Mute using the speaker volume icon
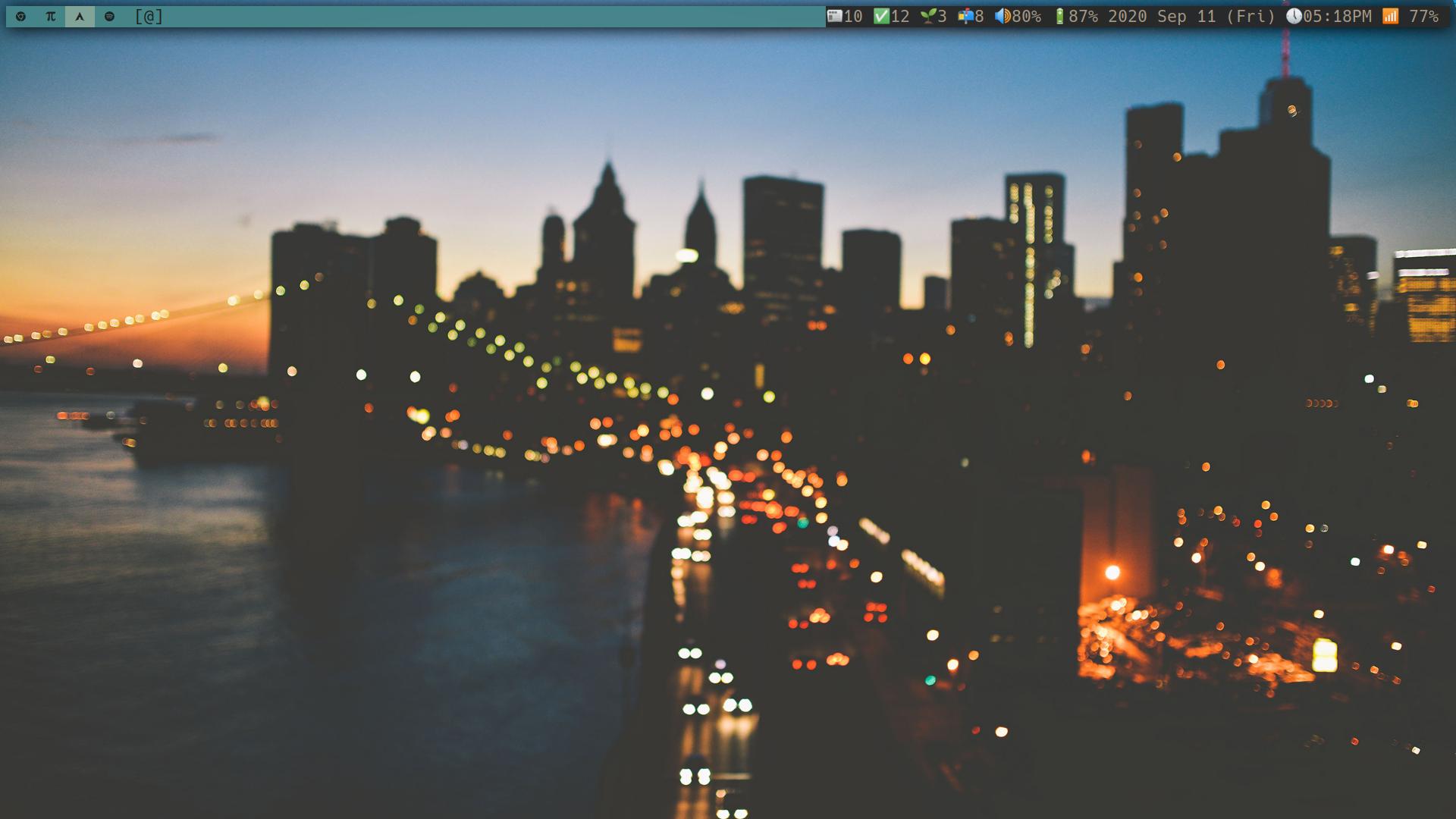Image resolution: width=1456 pixels, height=819 pixels. coord(1002,16)
